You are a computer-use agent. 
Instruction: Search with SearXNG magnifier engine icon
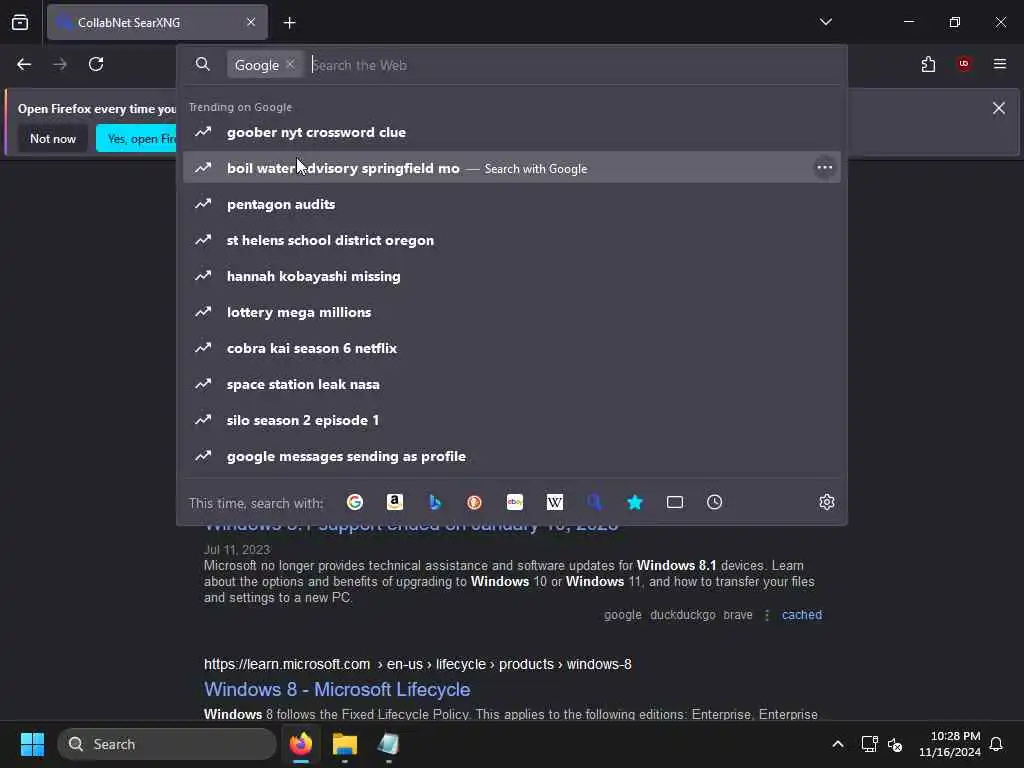click(x=594, y=502)
